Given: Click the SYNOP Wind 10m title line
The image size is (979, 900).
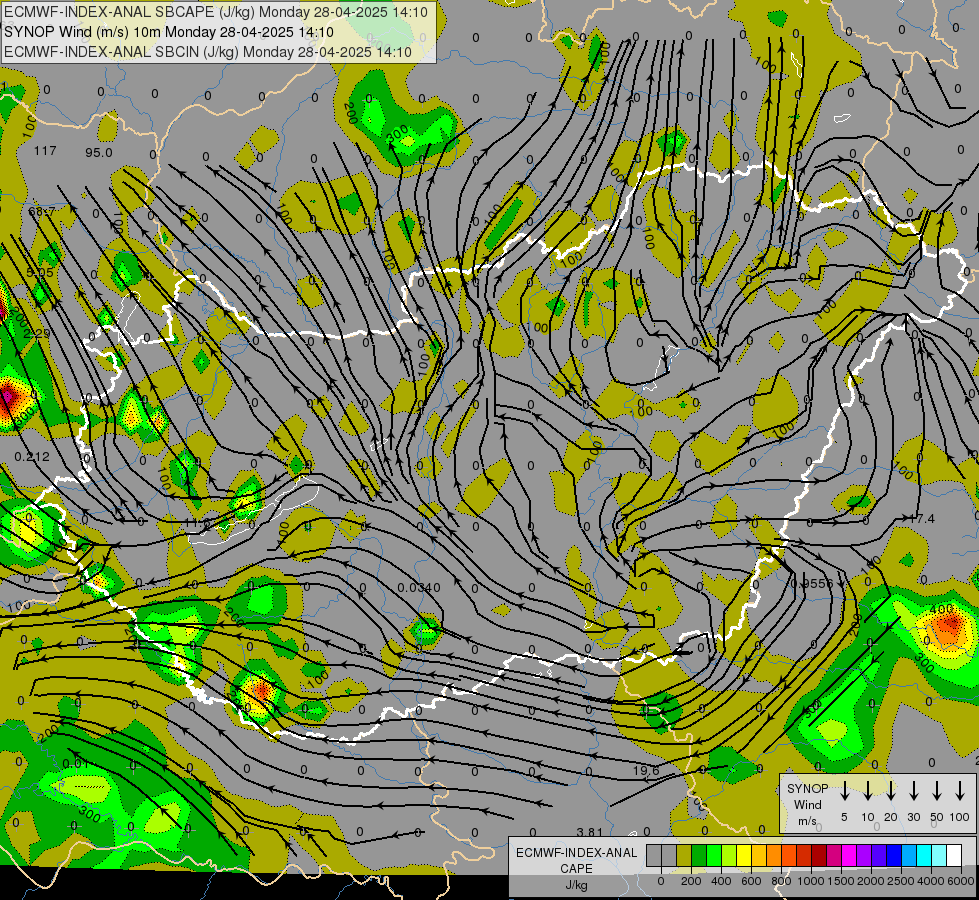Looking at the screenshot, I should [x=169, y=32].
